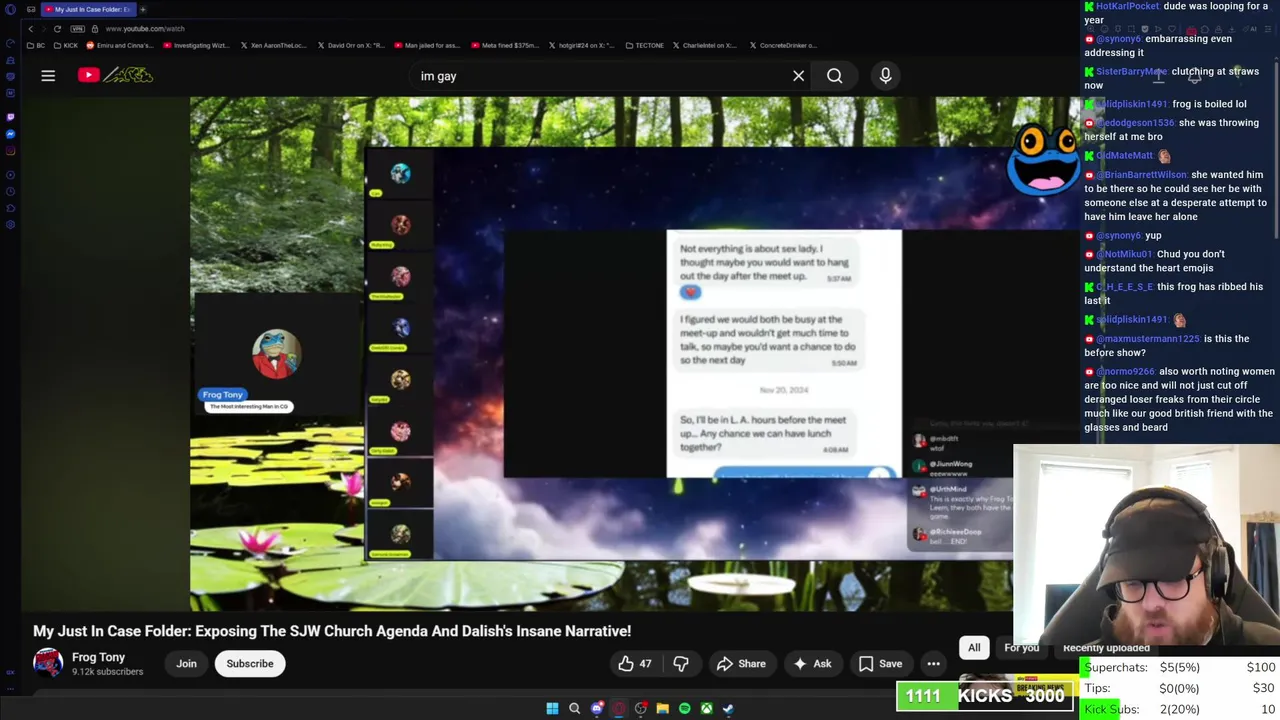Reload the page with the refresh icon

point(57,29)
